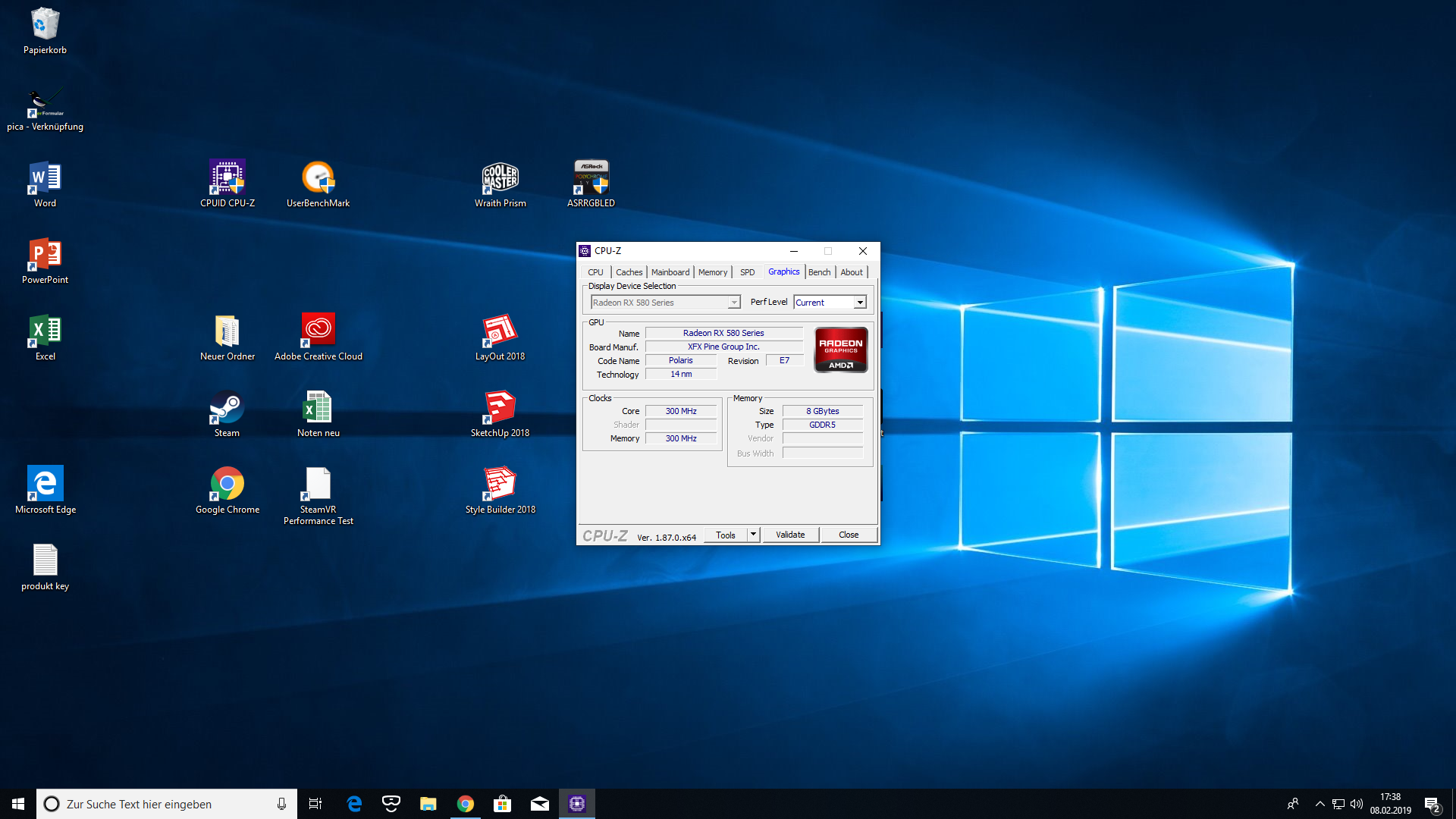1456x819 pixels.
Task: Click the Memory Size value 8 GBytes
Action: pyautogui.click(x=822, y=411)
